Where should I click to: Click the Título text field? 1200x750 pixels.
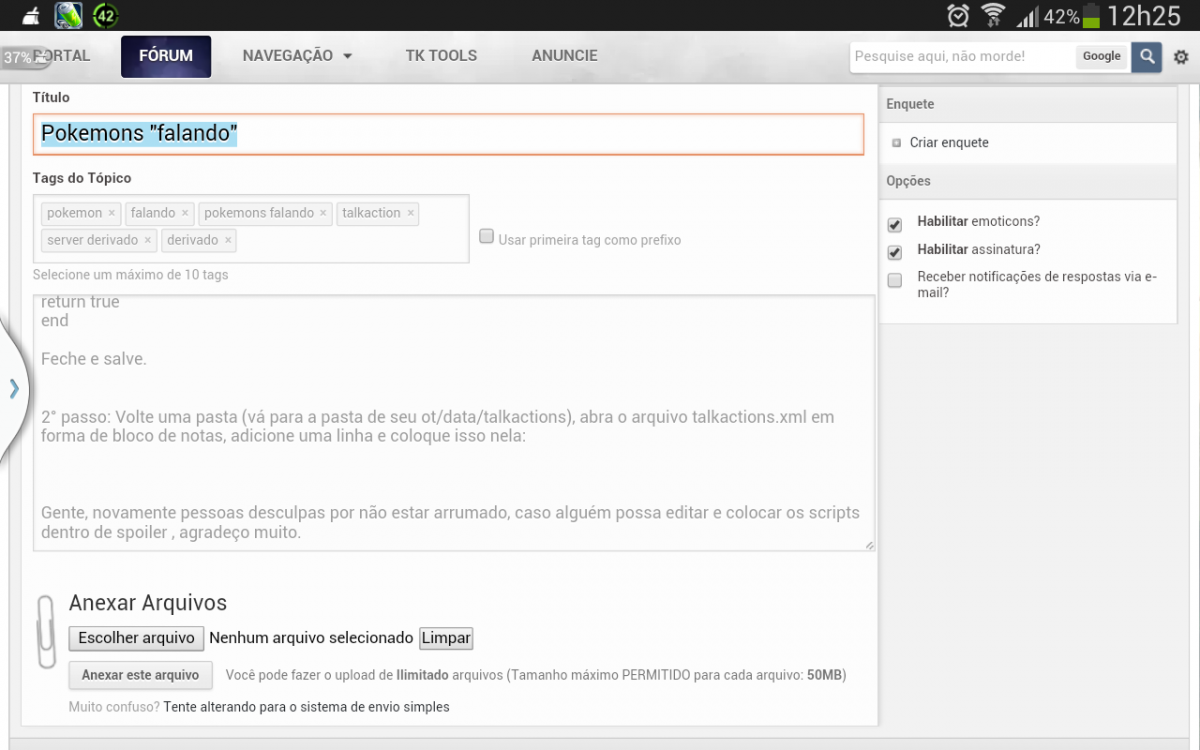pos(448,134)
